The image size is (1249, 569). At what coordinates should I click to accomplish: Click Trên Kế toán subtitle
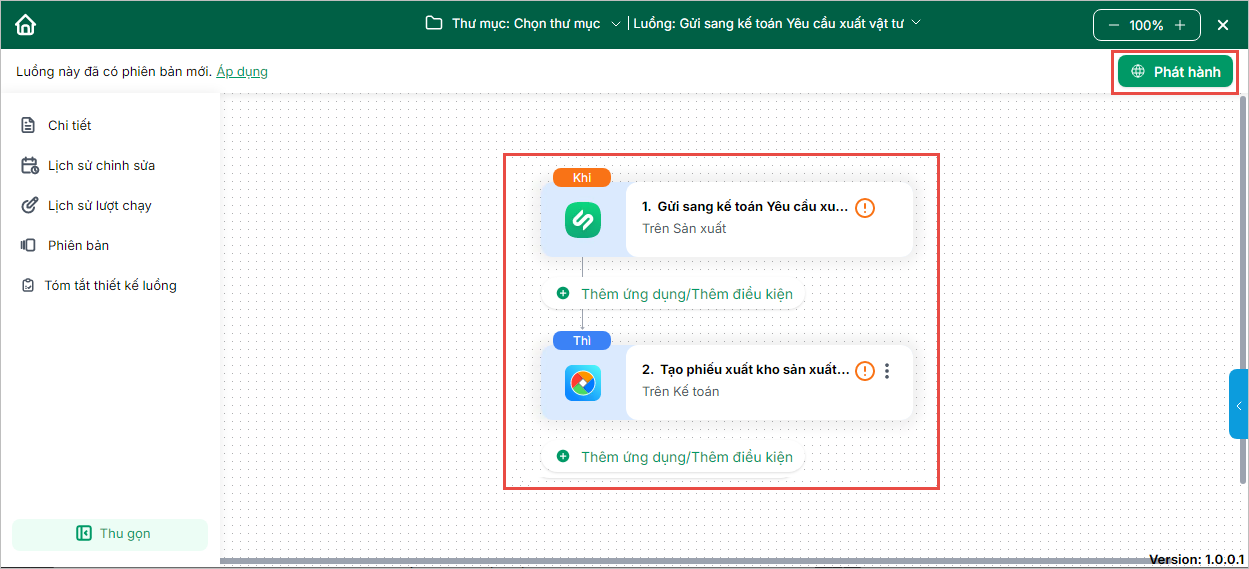pos(680,391)
